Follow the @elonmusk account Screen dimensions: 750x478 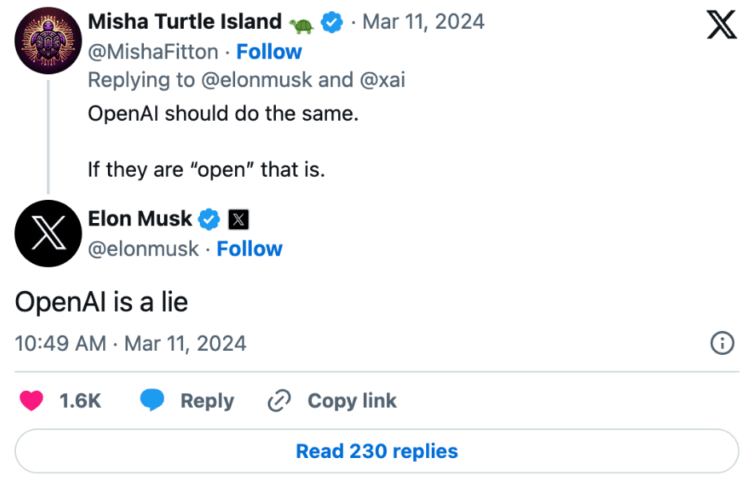tap(249, 249)
